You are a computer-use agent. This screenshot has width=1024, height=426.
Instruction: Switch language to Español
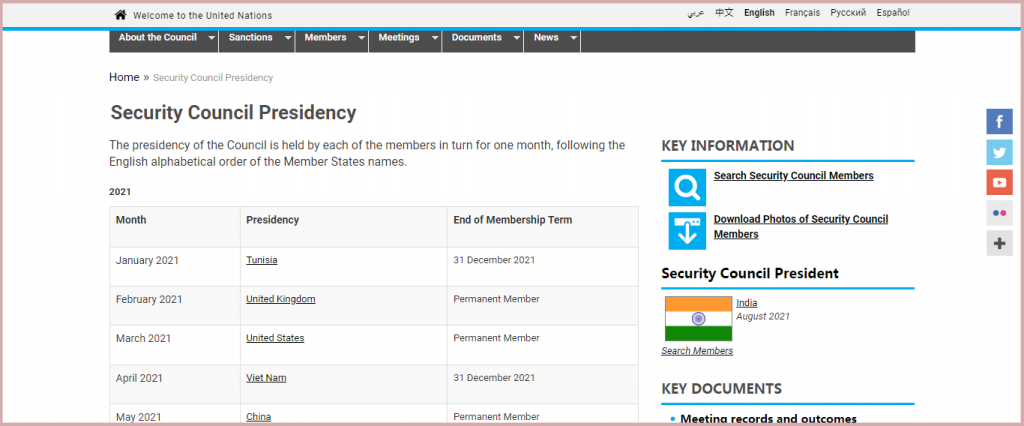pos(893,12)
